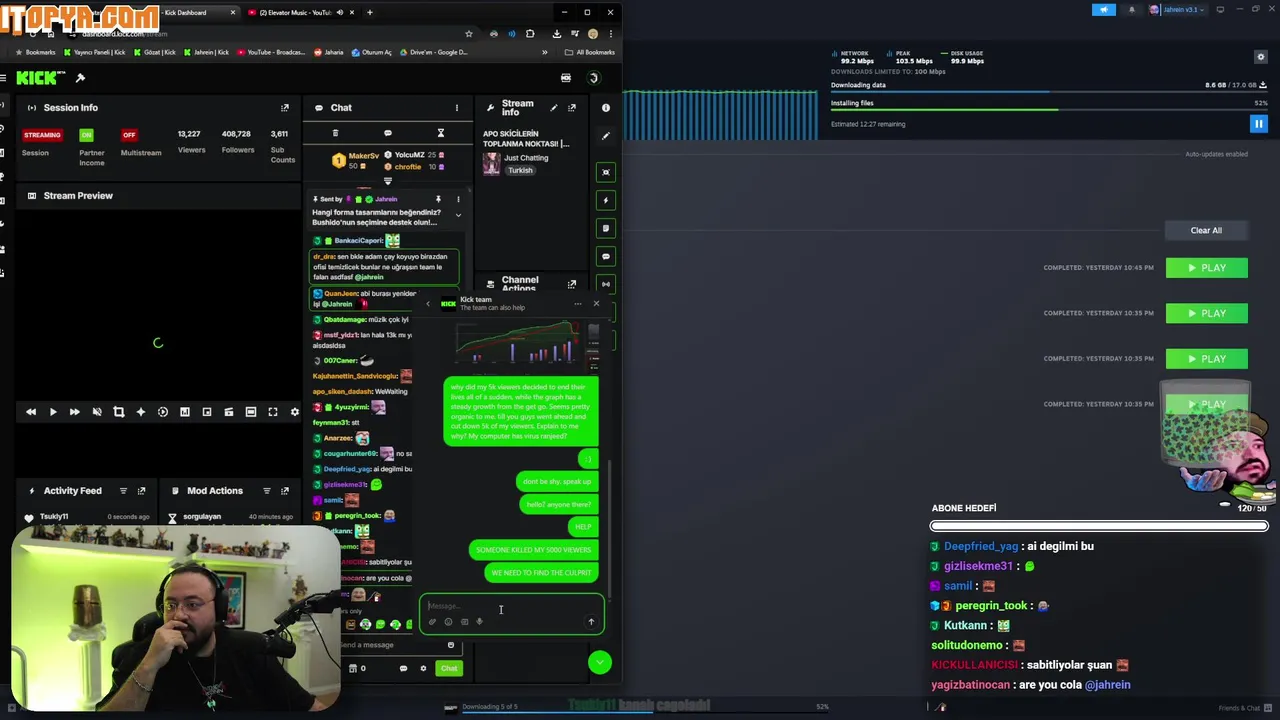Open the Chat panel three-dot menu
This screenshot has width=1280, height=720.
(457, 108)
